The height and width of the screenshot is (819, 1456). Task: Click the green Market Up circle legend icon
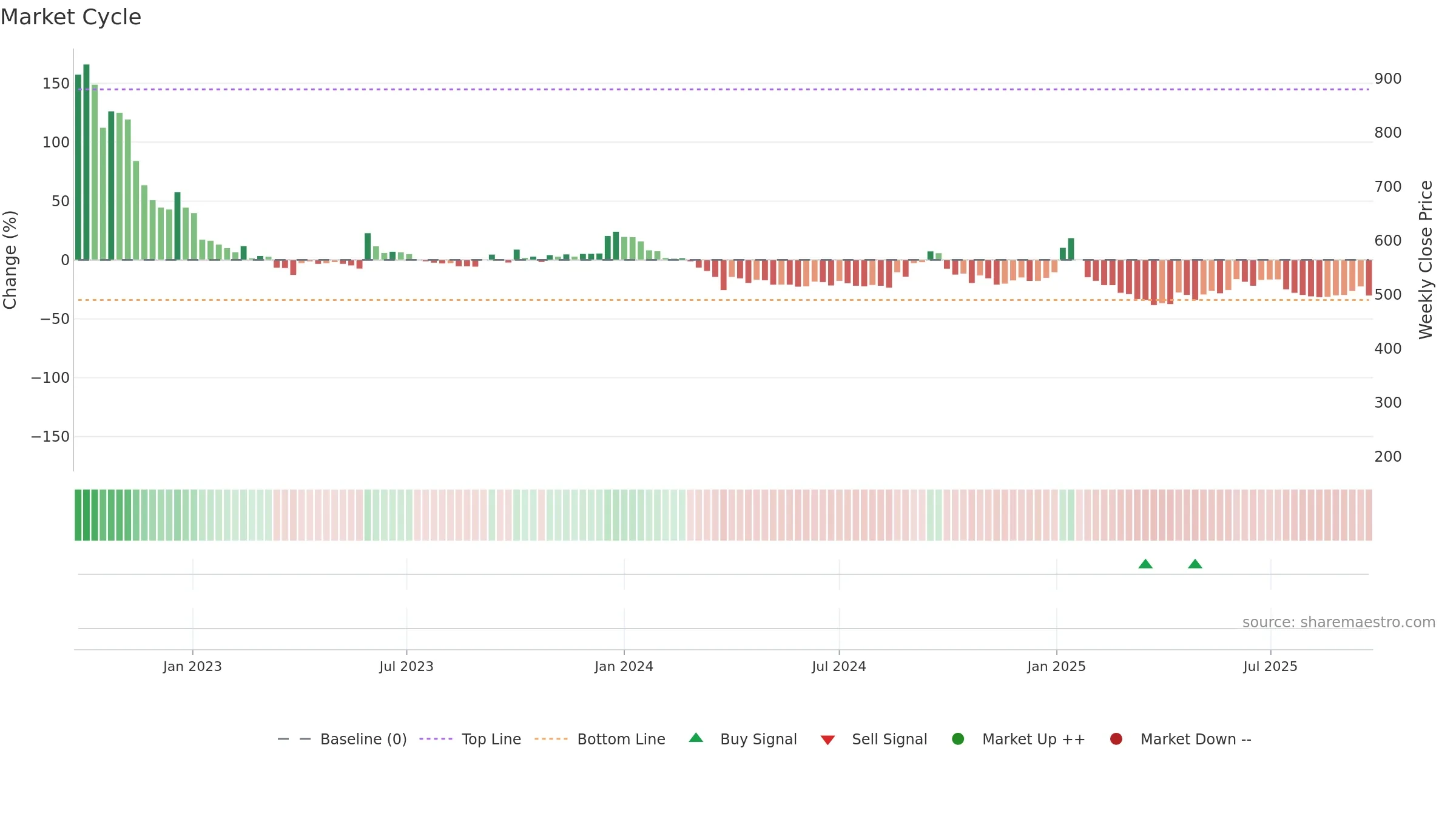coord(959,739)
